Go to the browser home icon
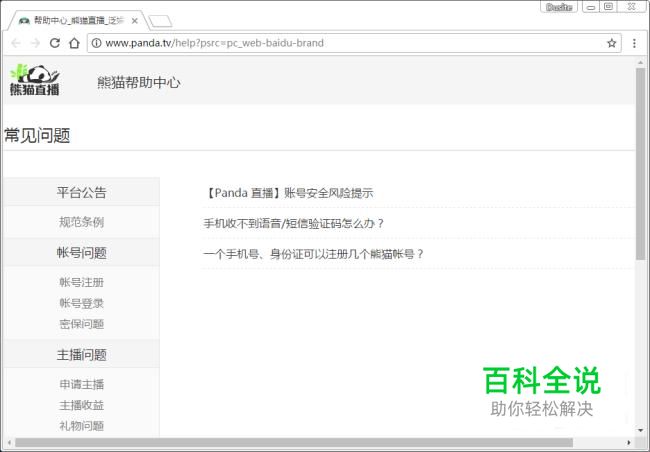 click(74, 43)
